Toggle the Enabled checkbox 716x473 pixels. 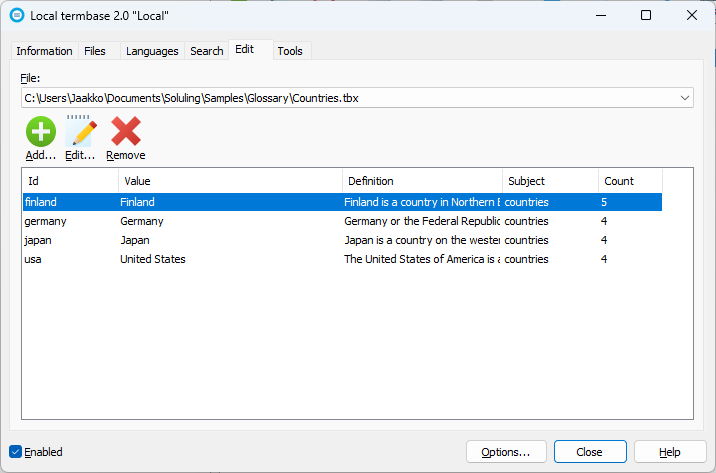click(15, 452)
